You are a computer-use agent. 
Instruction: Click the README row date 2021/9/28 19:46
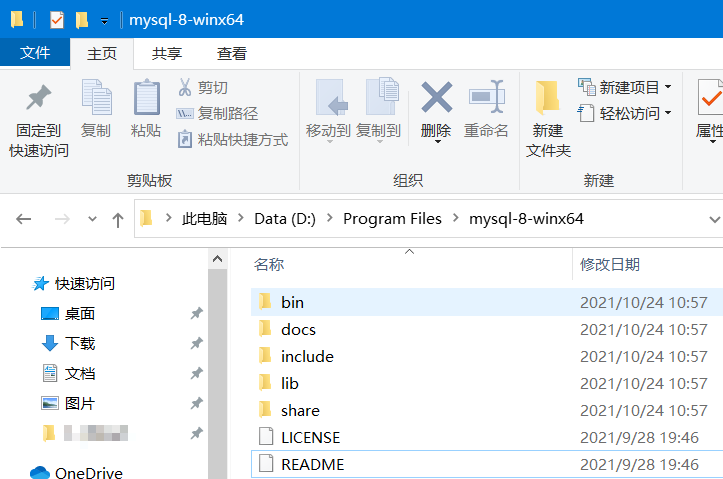(640, 464)
